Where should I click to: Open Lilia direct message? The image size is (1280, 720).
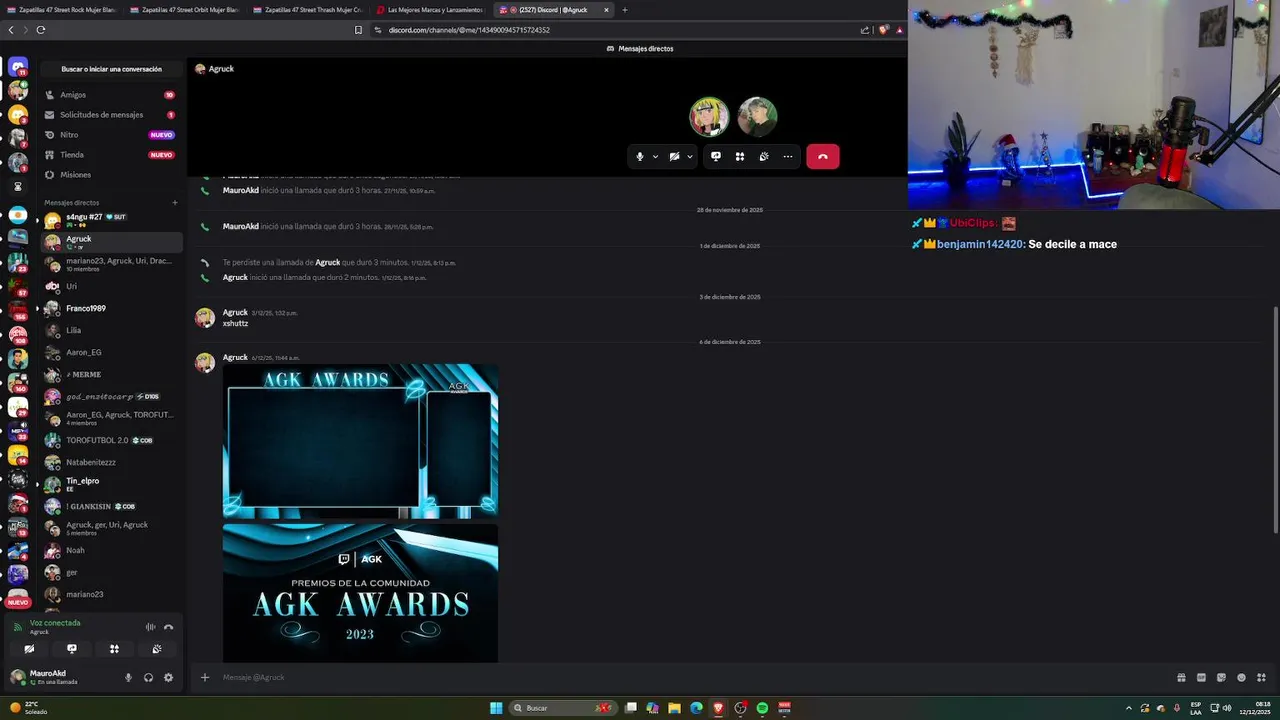coord(111,330)
